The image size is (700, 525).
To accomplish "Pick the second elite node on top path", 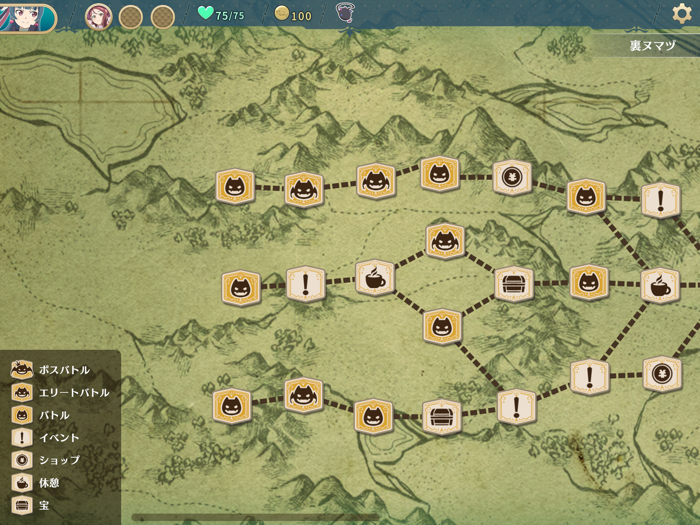I will [x=376, y=181].
